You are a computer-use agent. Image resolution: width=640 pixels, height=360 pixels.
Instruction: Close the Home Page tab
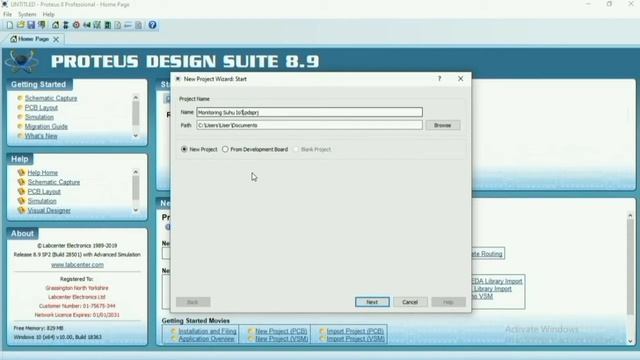coord(56,39)
